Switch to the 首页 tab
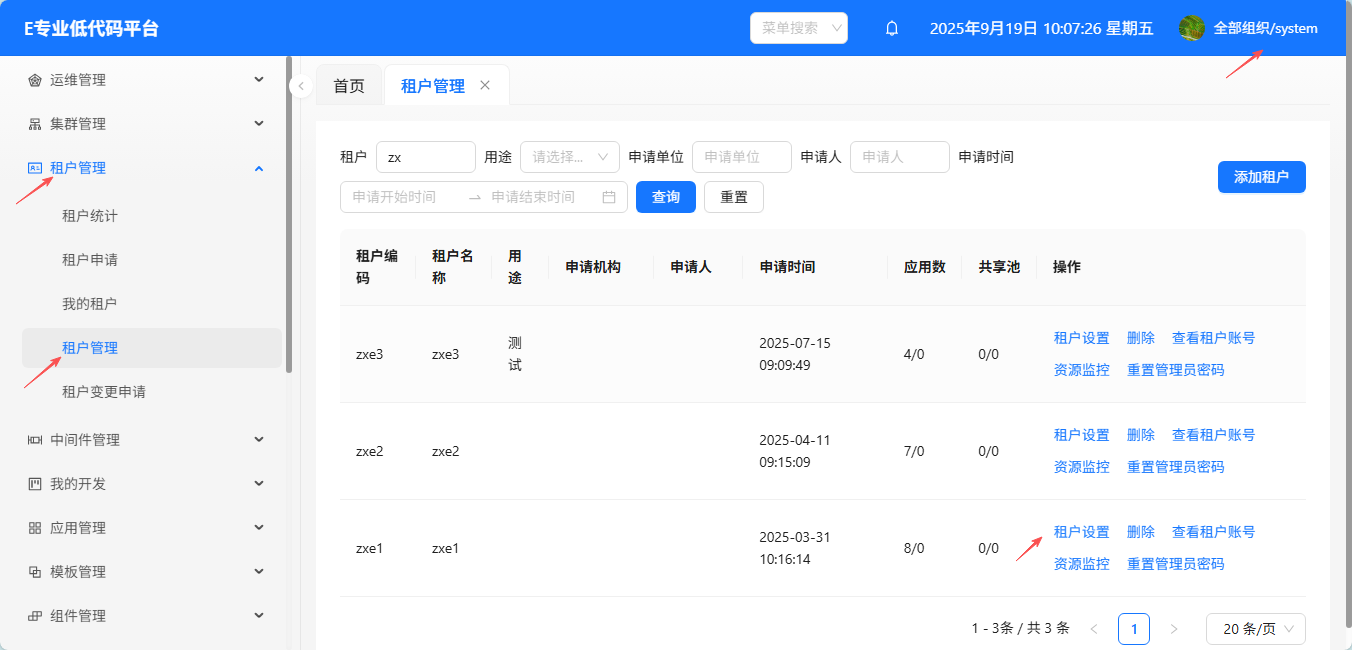 coord(349,86)
